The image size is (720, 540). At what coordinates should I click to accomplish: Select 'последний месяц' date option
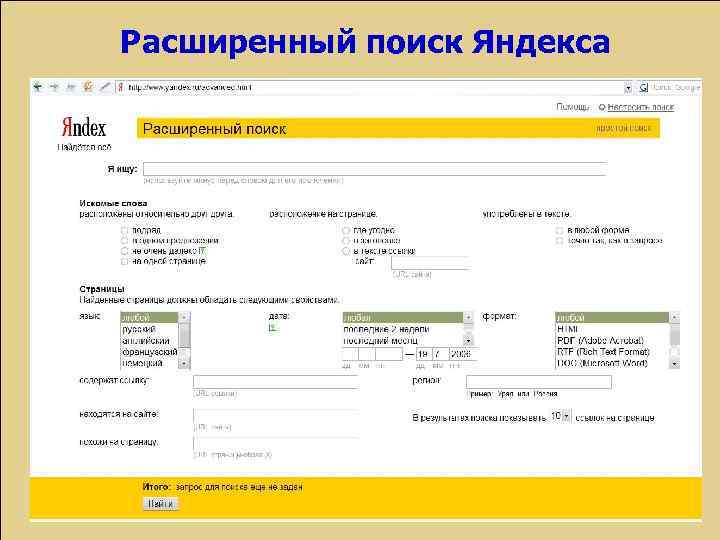(402, 341)
